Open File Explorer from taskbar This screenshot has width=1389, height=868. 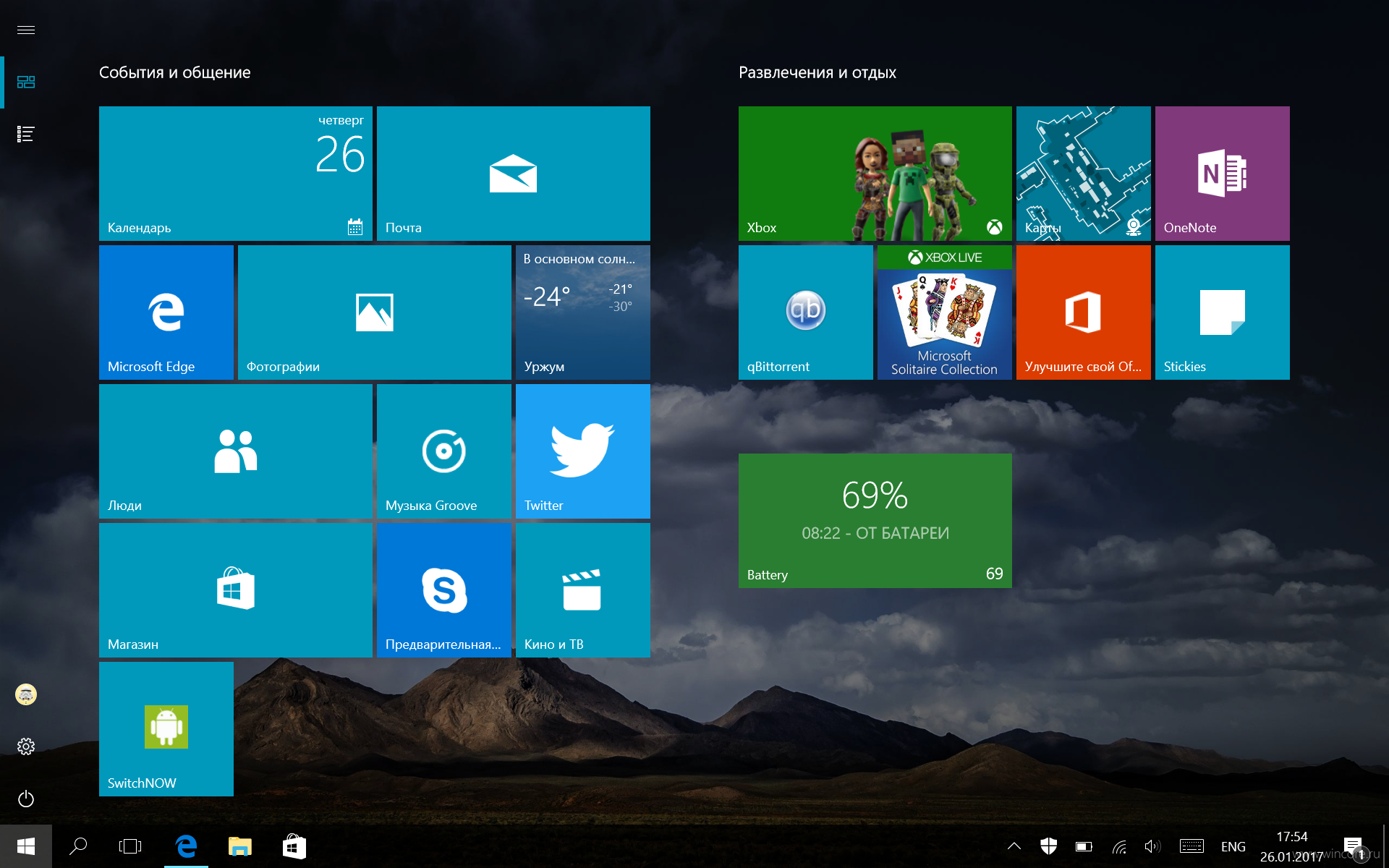pyautogui.click(x=239, y=846)
